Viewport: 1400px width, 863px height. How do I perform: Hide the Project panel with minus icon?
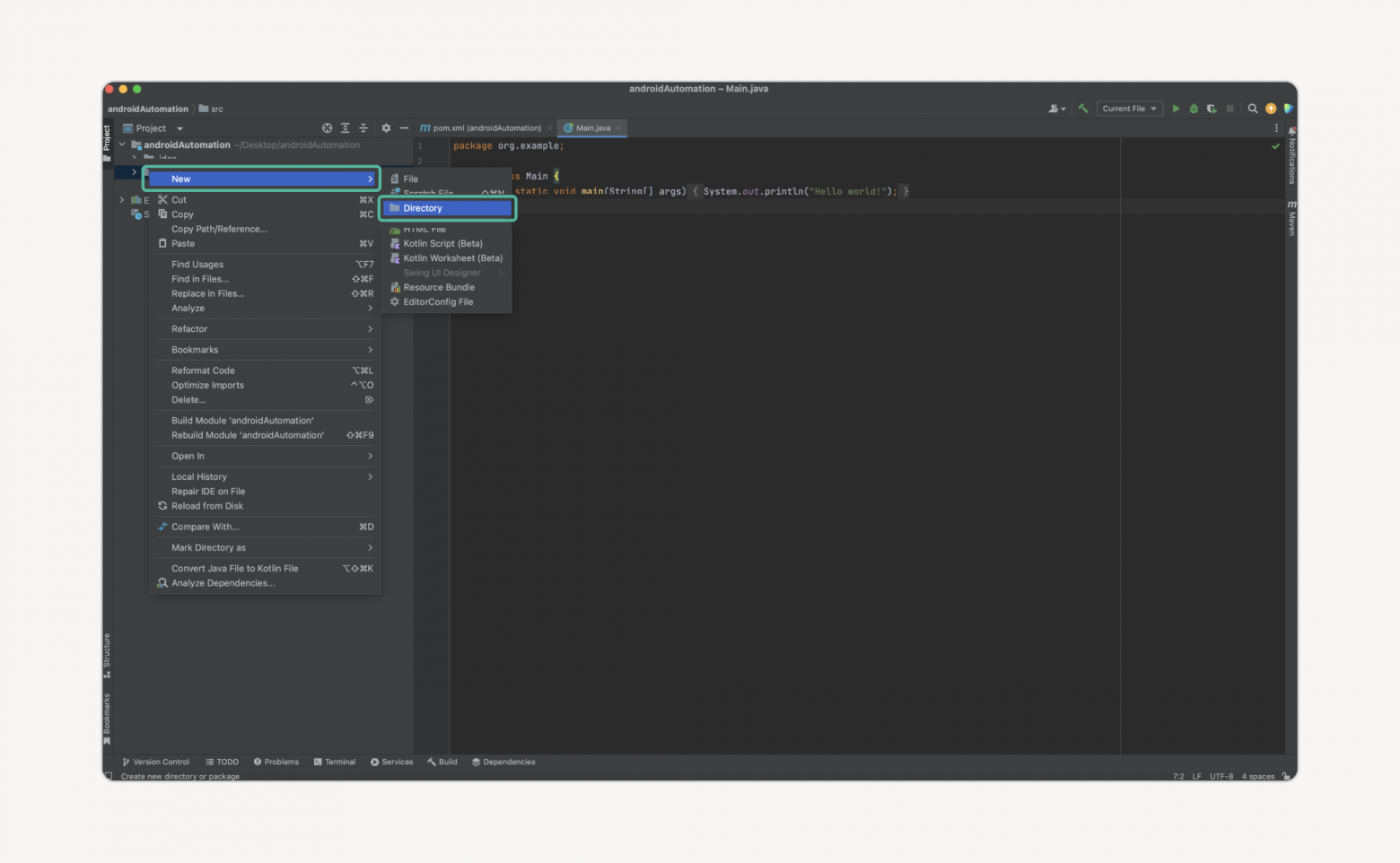pos(404,128)
